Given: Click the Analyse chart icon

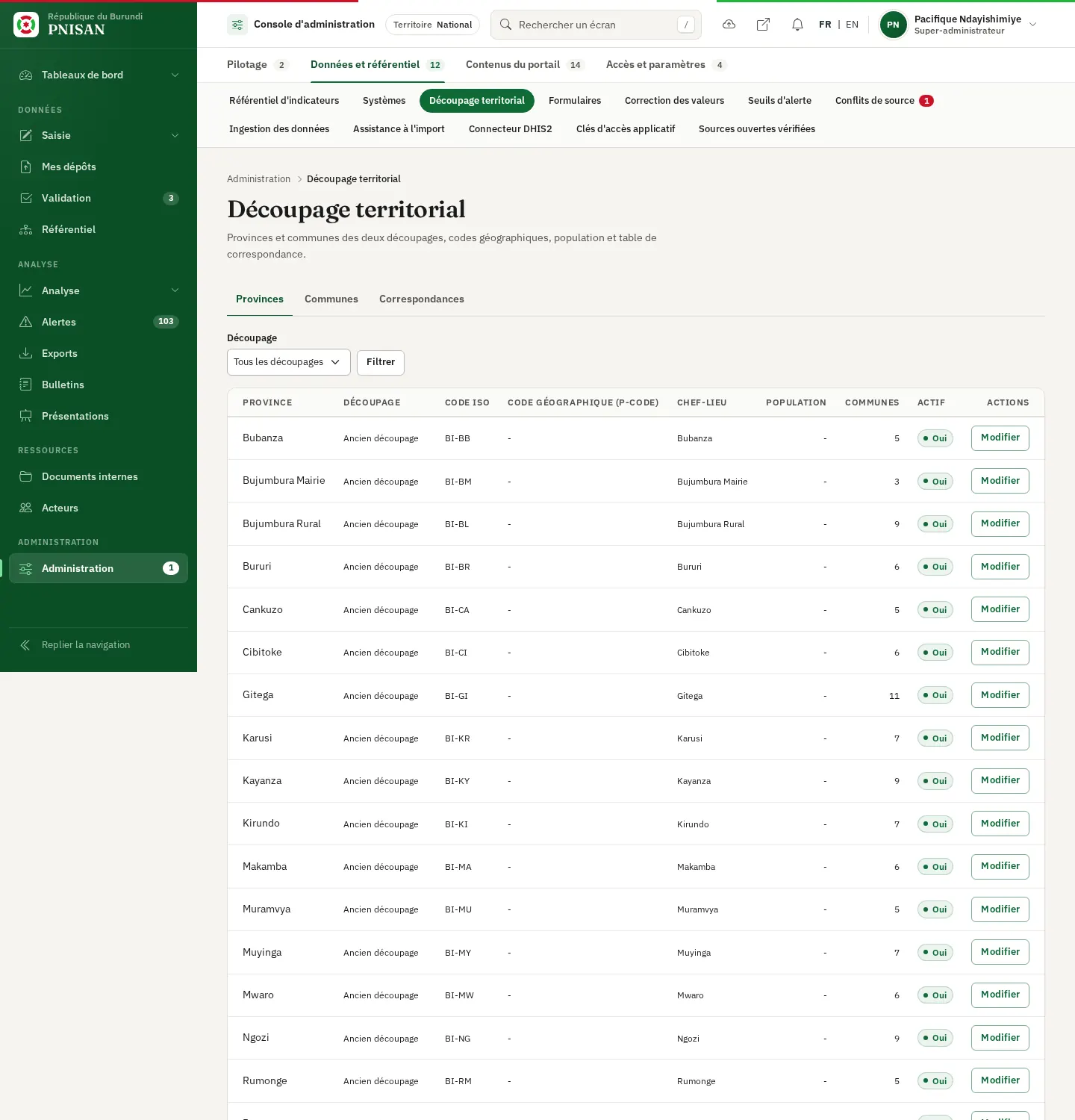Looking at the screenshot, I should 26,290.
